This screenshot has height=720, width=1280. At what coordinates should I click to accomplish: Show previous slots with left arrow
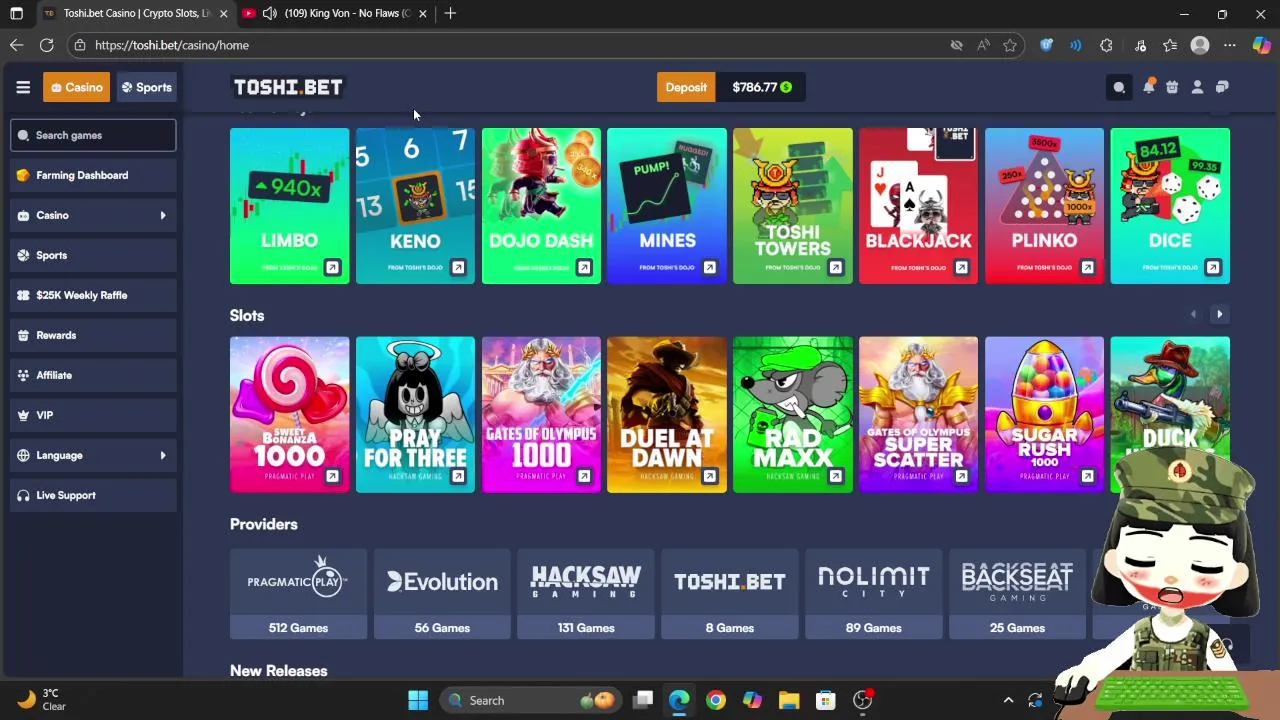pyautogui.click(x=1193, y=314)
